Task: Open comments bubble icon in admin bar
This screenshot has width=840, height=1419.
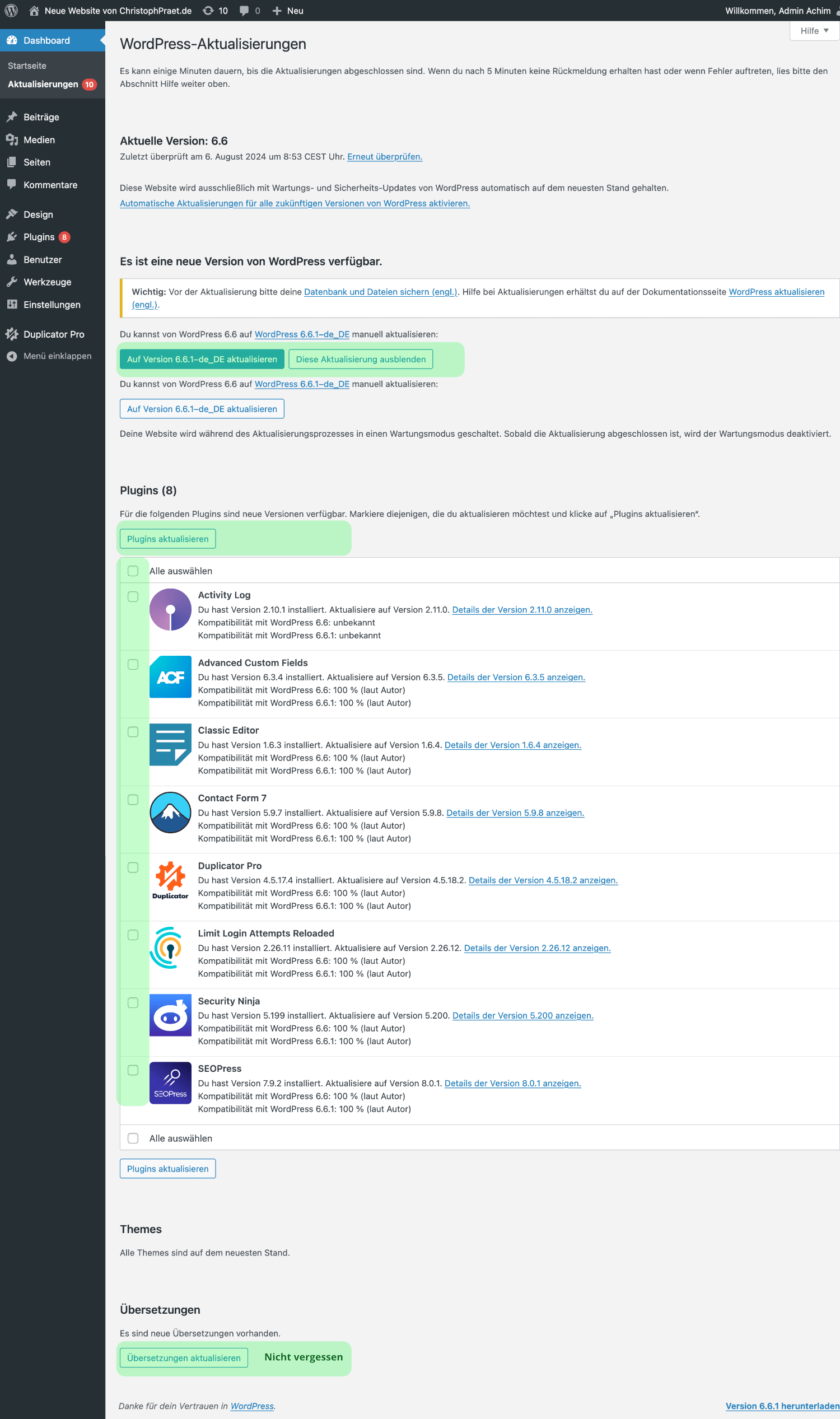Action: point(244,11)
